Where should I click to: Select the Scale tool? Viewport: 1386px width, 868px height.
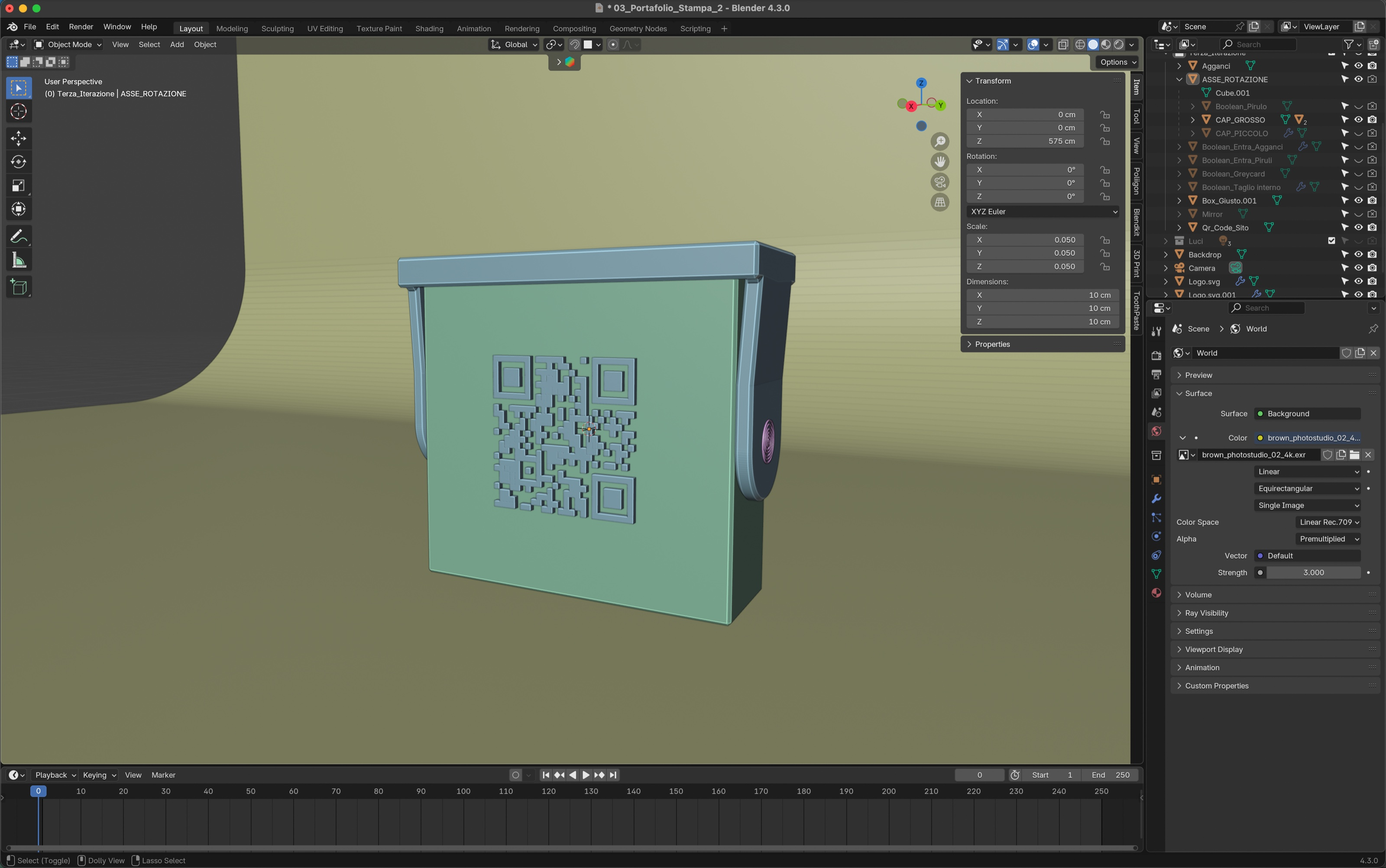18,185
